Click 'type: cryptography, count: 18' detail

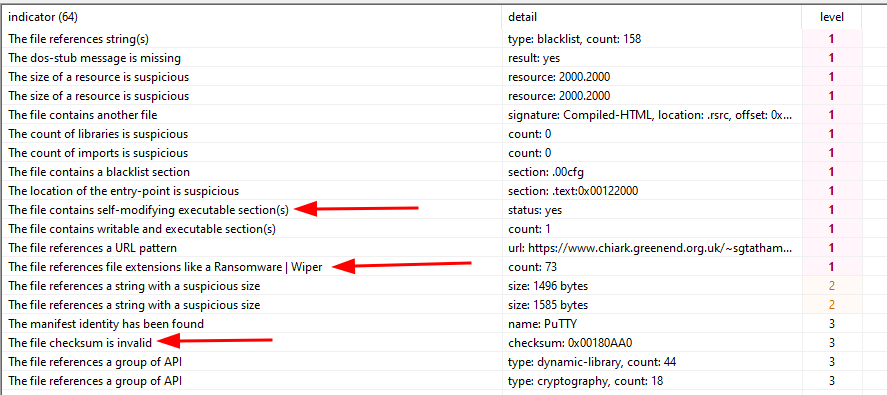coord(585,381)
